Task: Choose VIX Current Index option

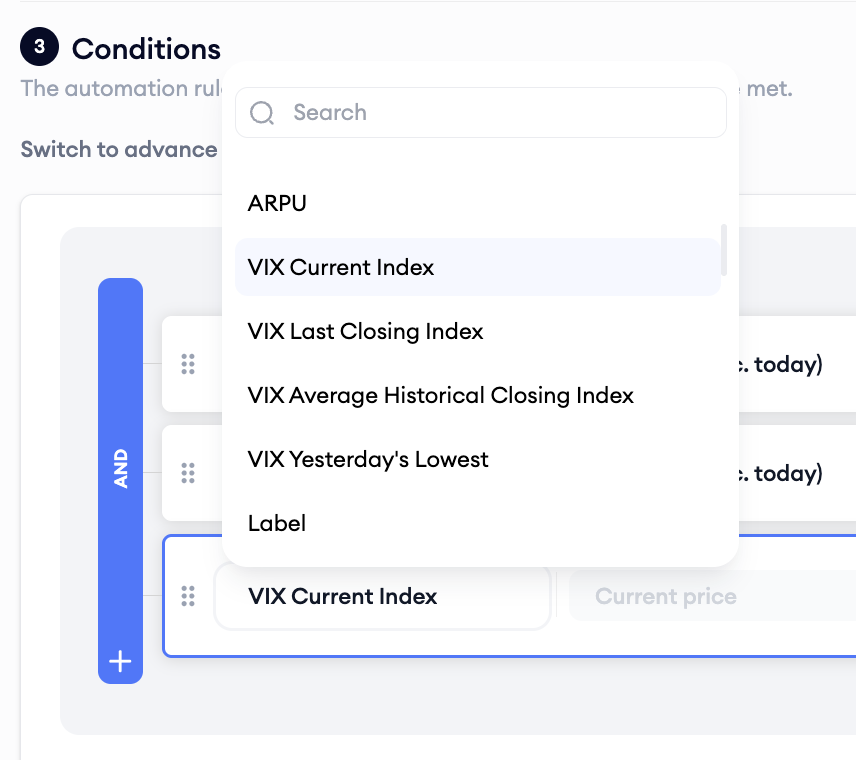Action: (478, 267)
